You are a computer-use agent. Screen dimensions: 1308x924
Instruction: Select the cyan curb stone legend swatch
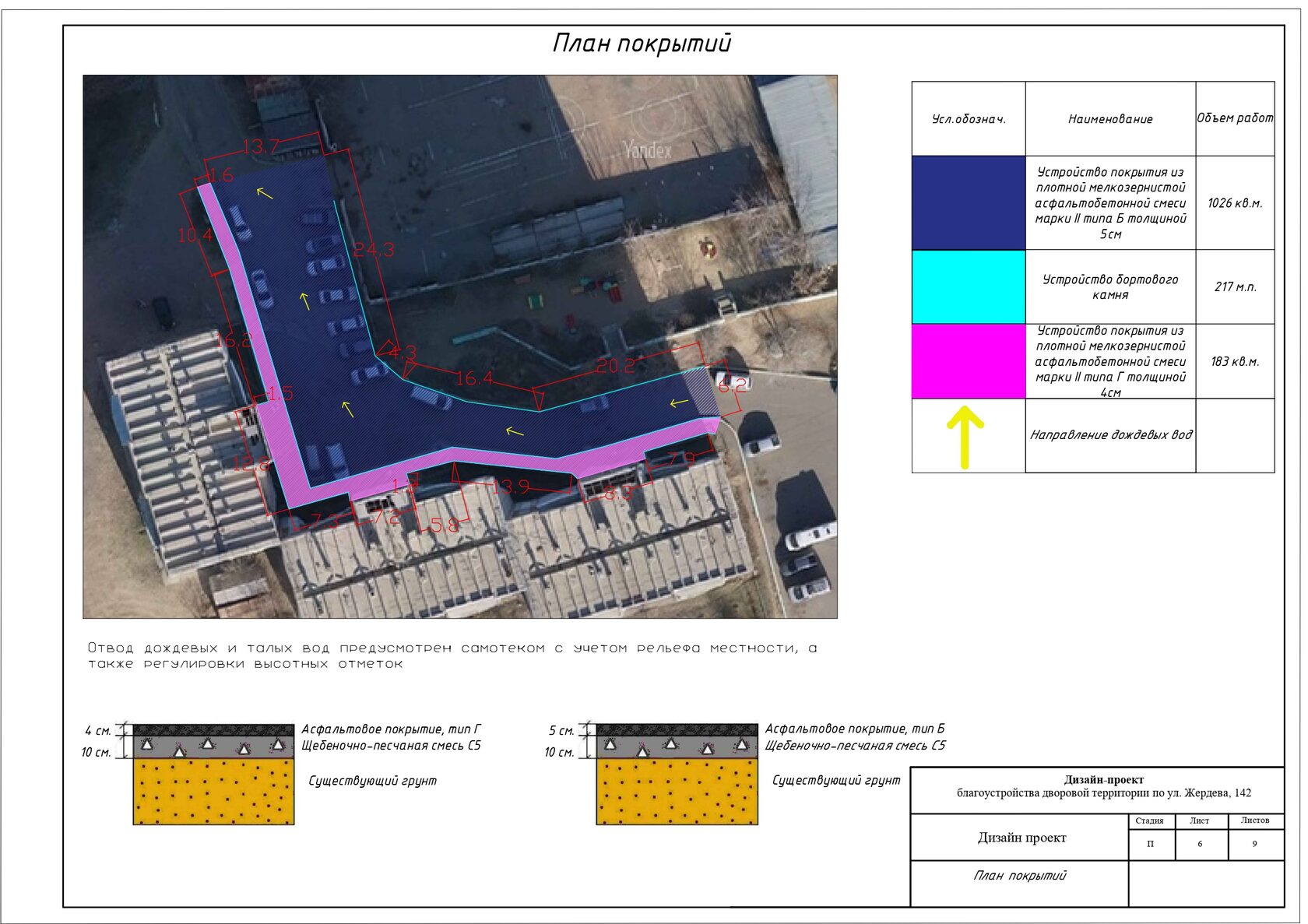pyautogui.click(x=969, y=286)
